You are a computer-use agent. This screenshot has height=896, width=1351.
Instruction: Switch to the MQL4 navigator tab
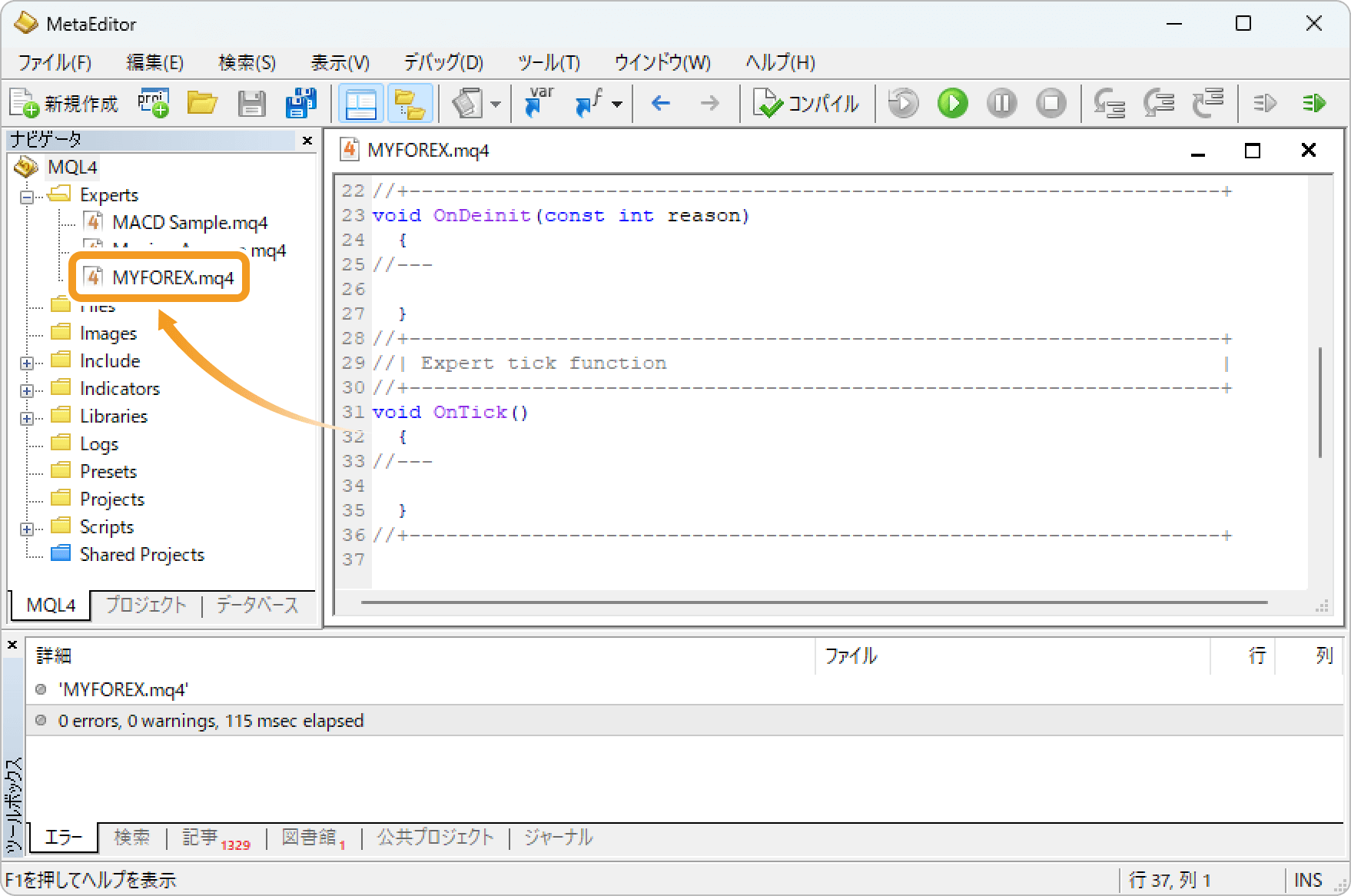tap(51, 605)
